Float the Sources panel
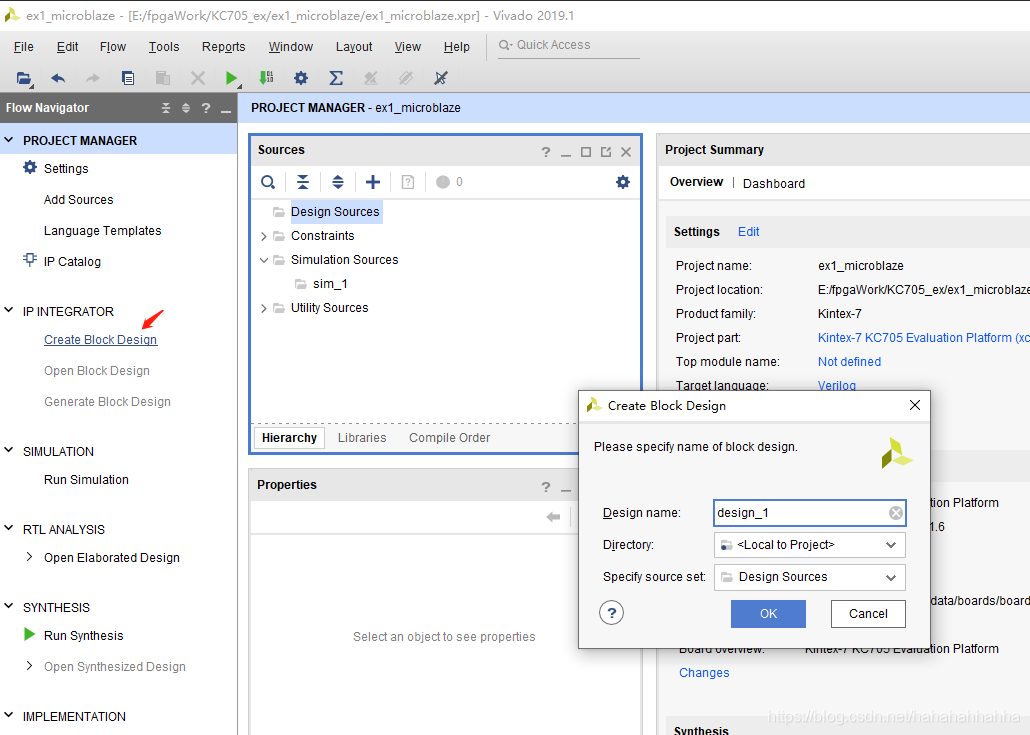The height and width of the screenshot is (735, 1030). tap(606, 152)
